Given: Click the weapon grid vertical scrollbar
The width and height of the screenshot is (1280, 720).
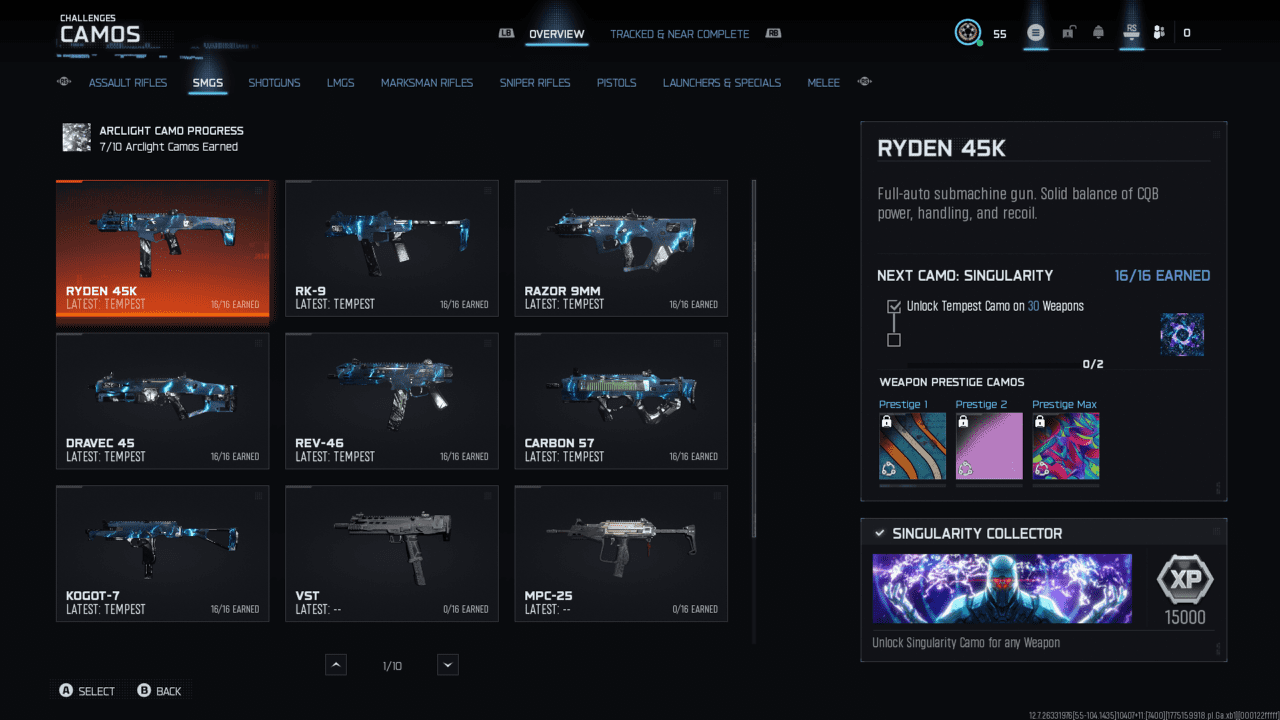Looking at the screenshot, I should tap(754, 358).
